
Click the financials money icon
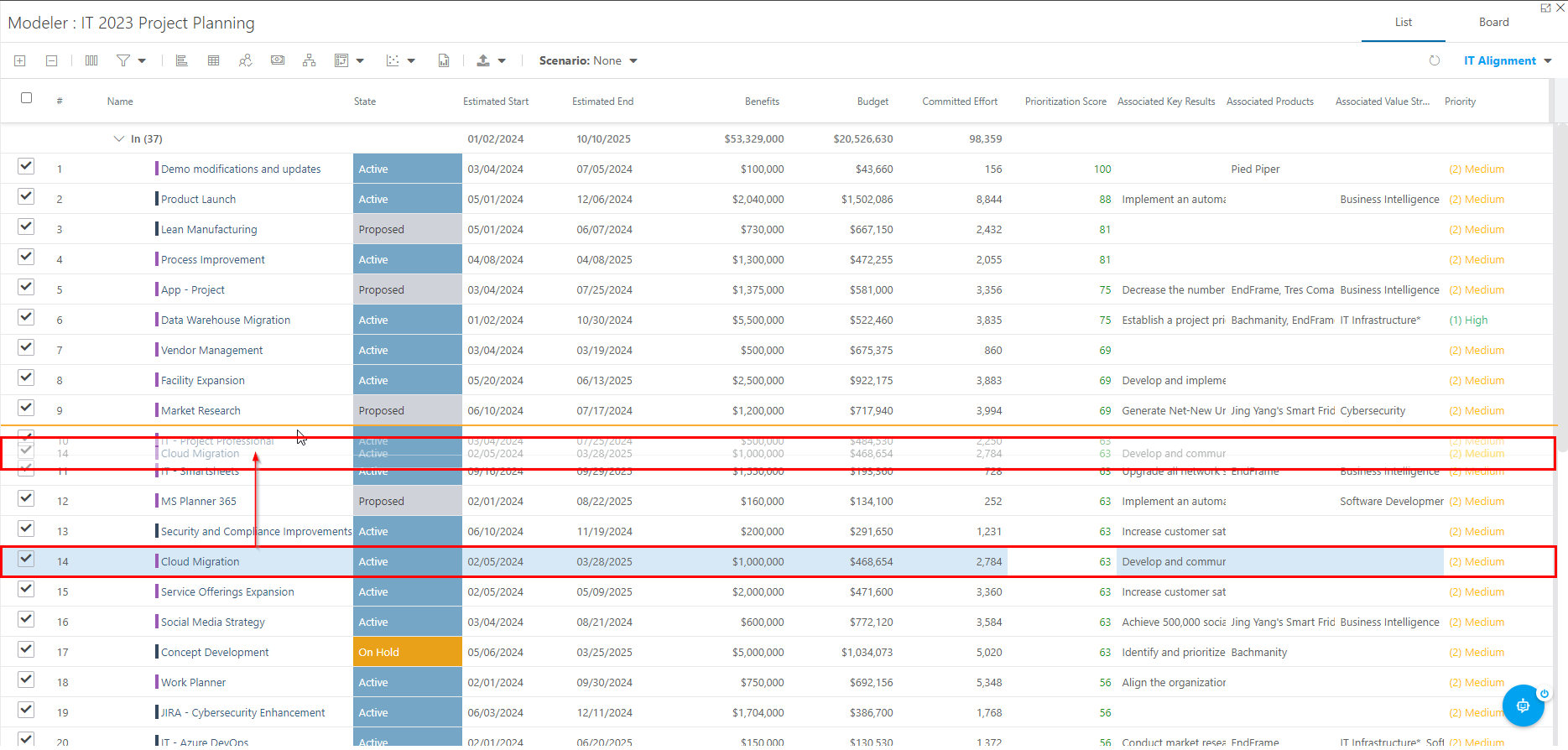click(x=278, y=60)
